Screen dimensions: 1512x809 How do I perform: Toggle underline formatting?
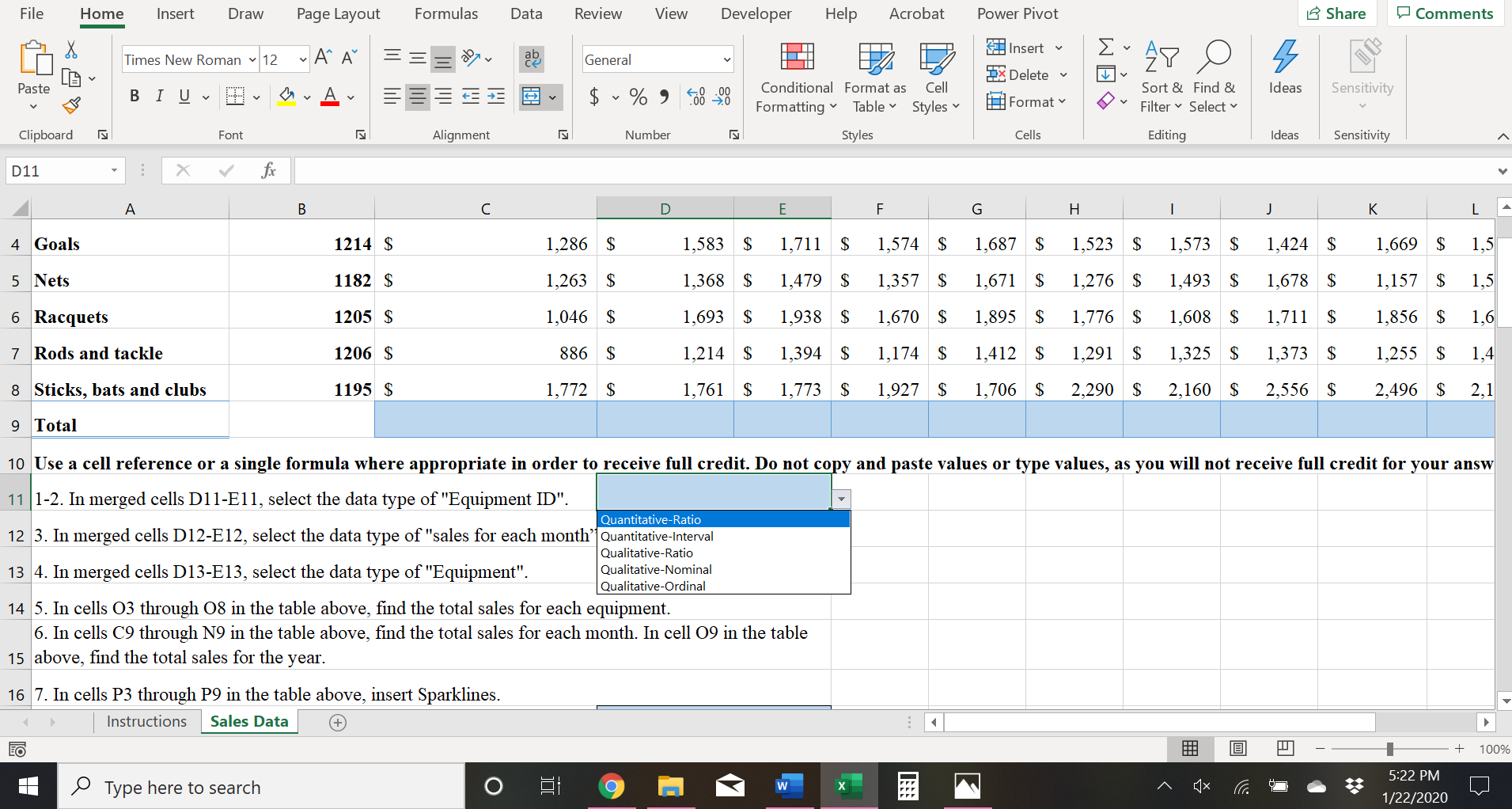[x=183, y=96]
